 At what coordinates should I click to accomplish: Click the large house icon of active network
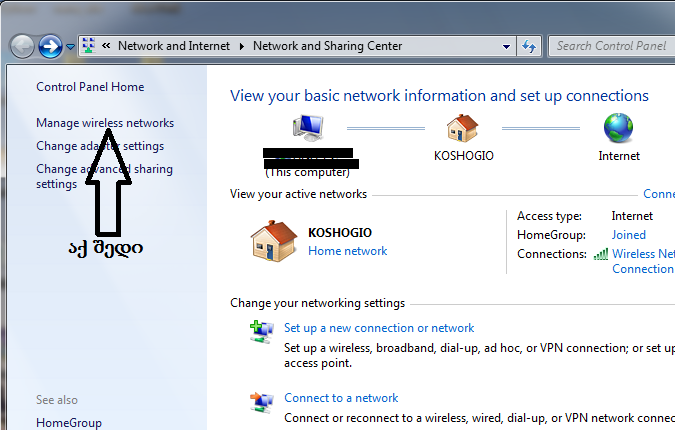point(274,241)
